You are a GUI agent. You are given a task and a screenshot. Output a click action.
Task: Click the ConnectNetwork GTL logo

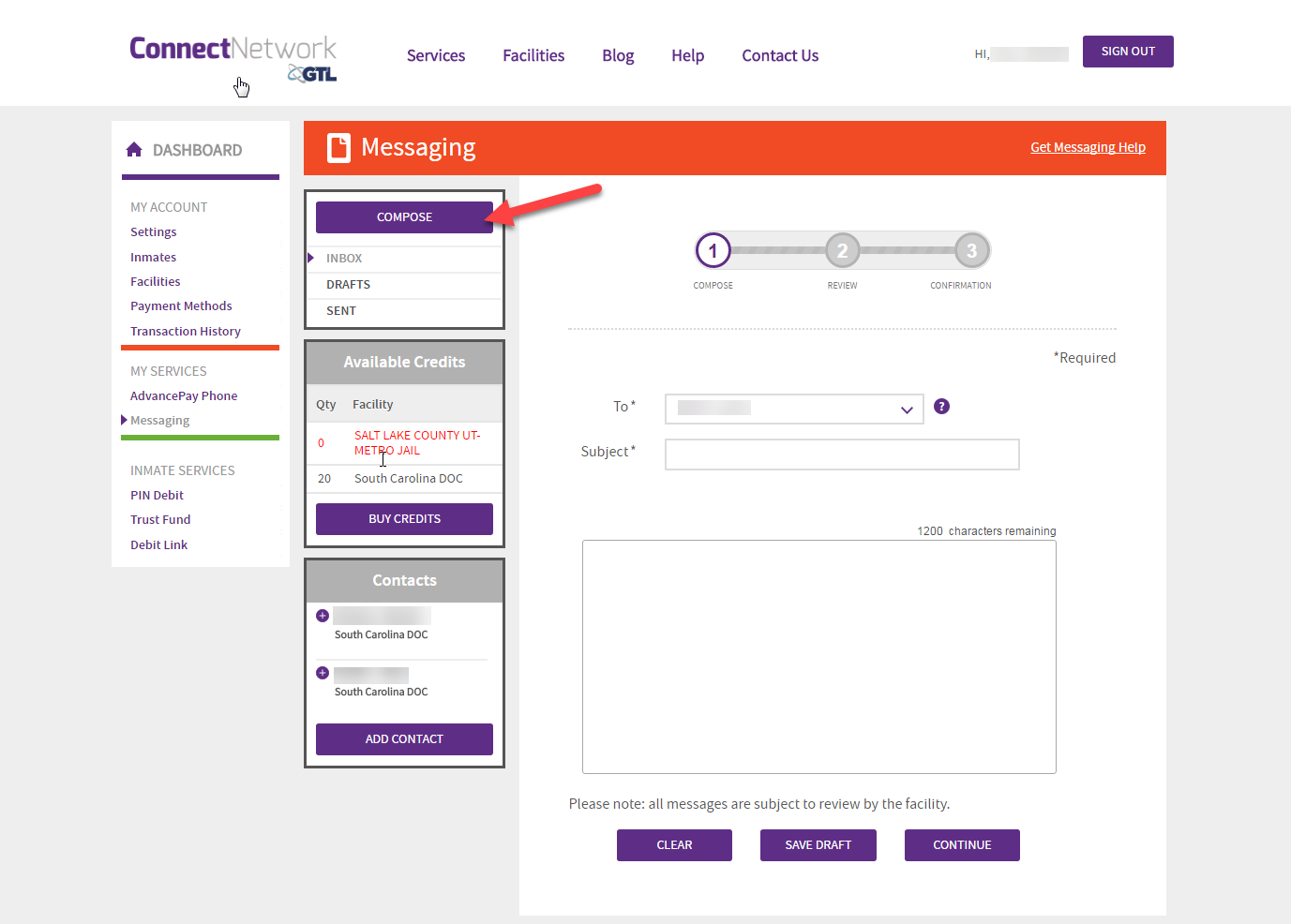coord(233,59)
